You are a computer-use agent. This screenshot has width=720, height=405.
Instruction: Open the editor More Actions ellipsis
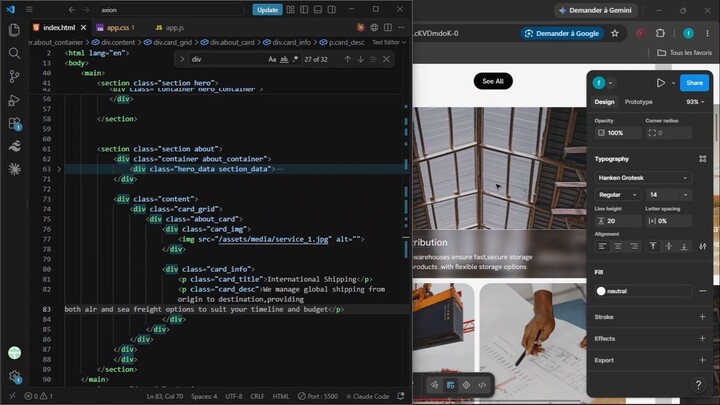(x=402, y=28)
